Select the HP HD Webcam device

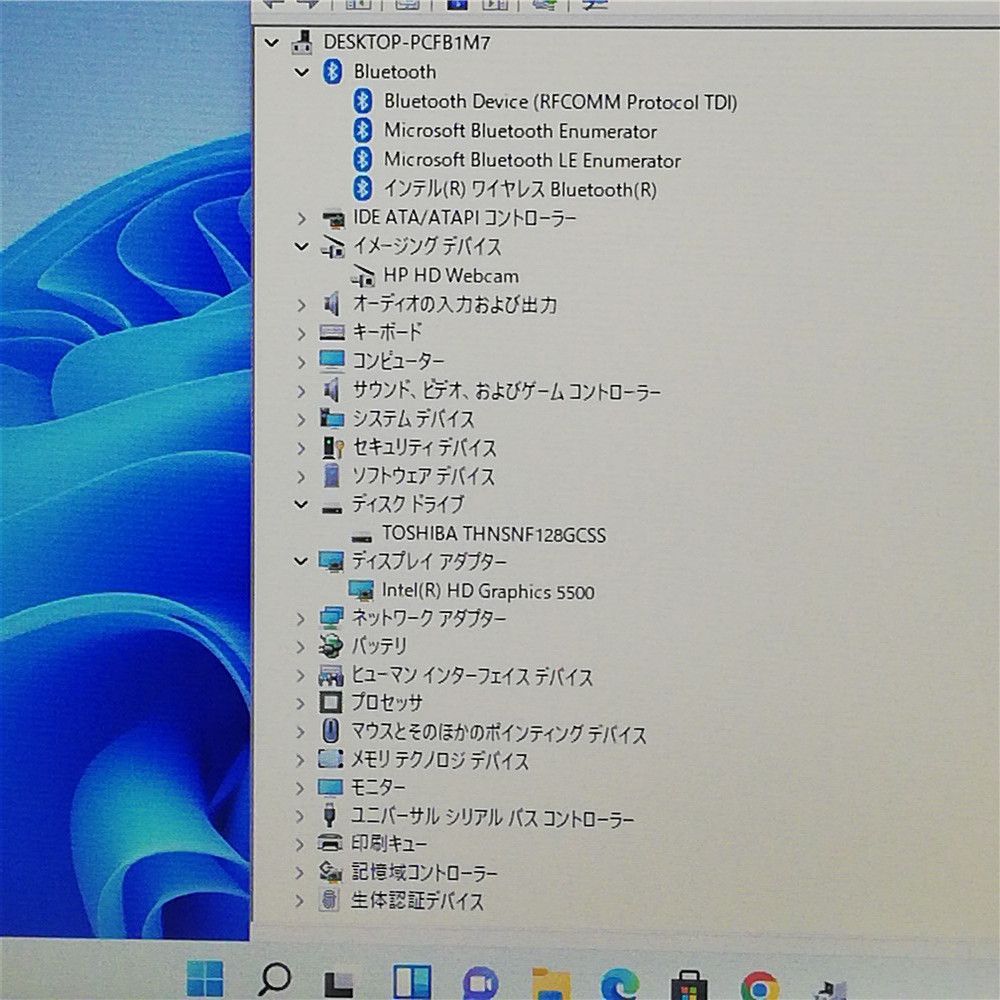tap(450, 276)
